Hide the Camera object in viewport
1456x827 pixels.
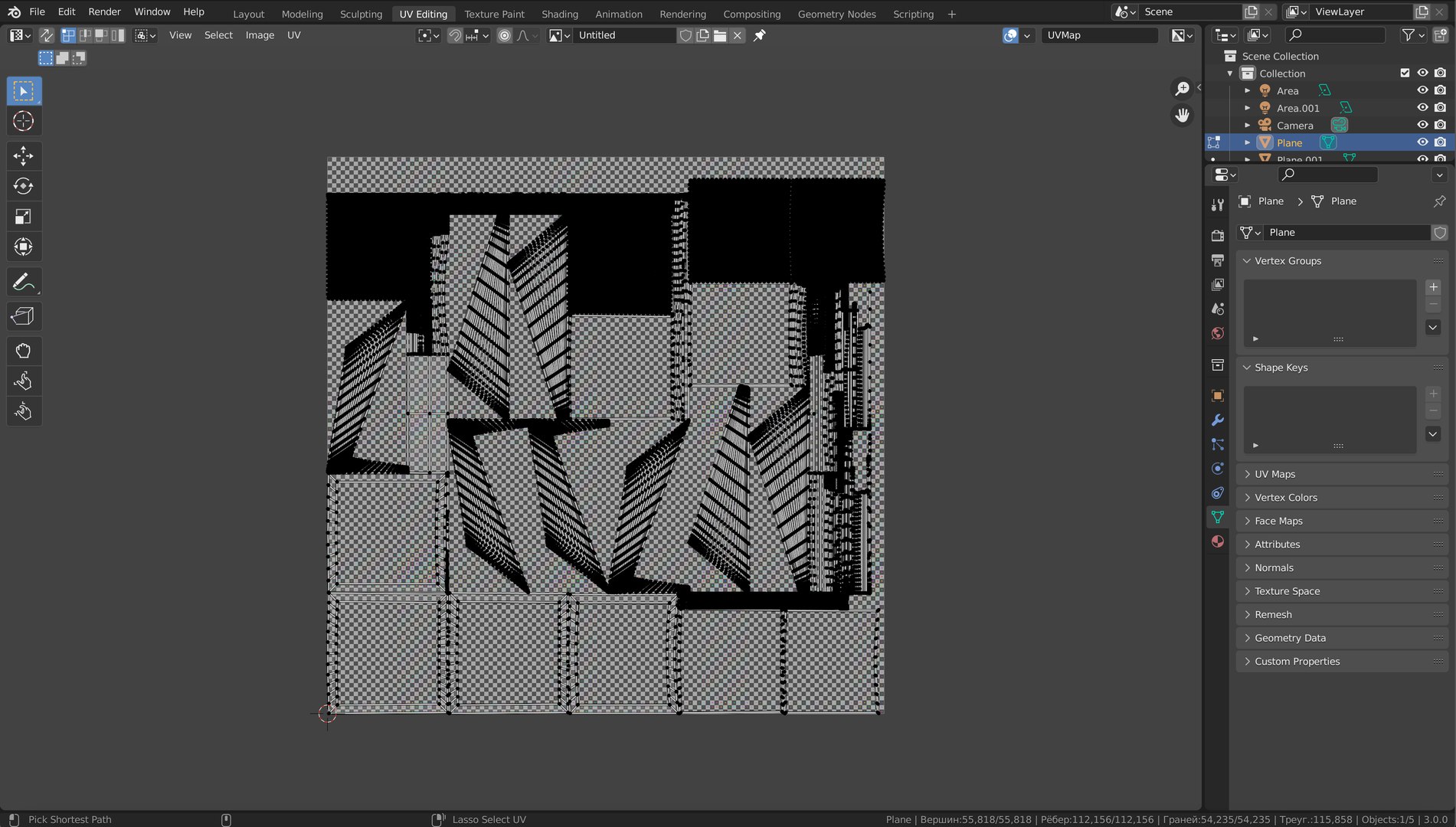(1422, 125)
